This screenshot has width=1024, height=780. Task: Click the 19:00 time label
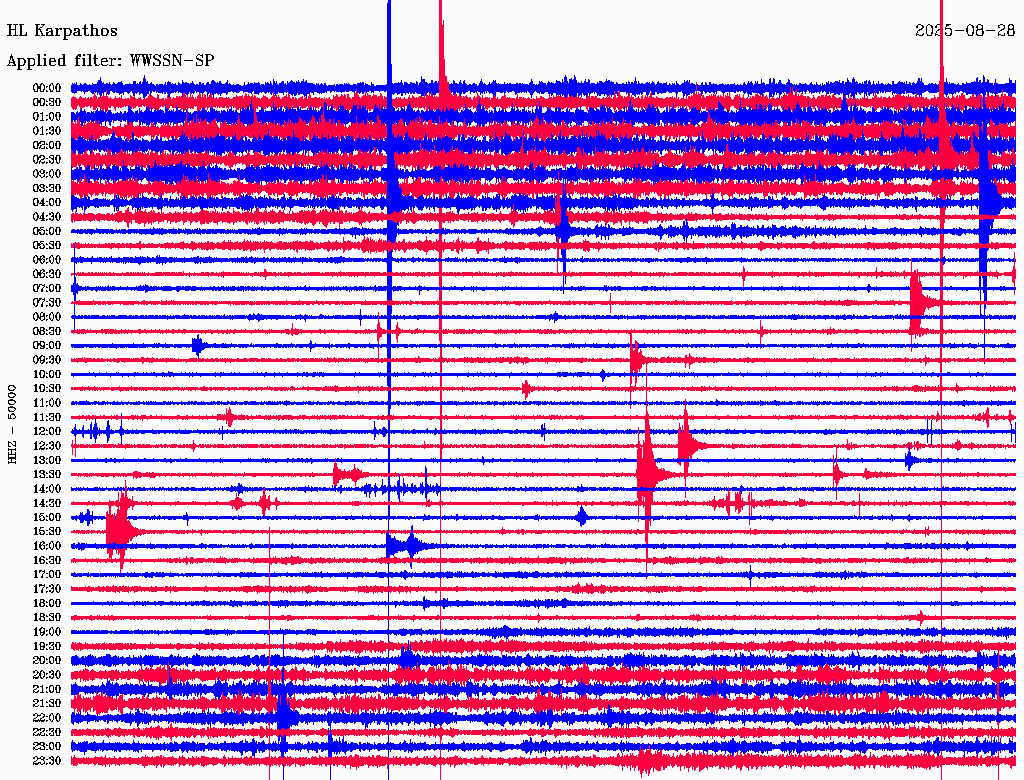(x=47, y=632)
